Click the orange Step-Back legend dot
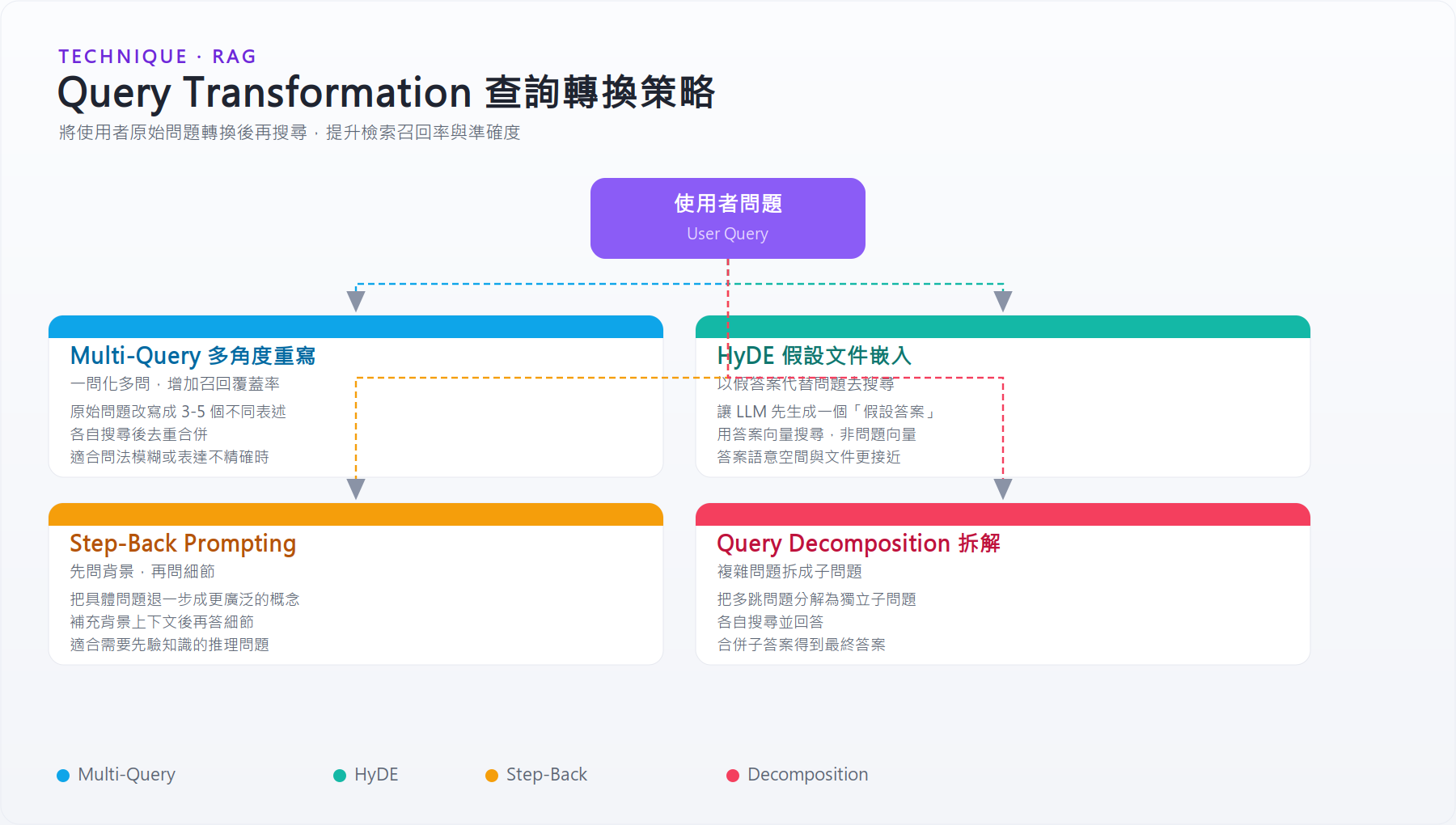 [492, 776]
